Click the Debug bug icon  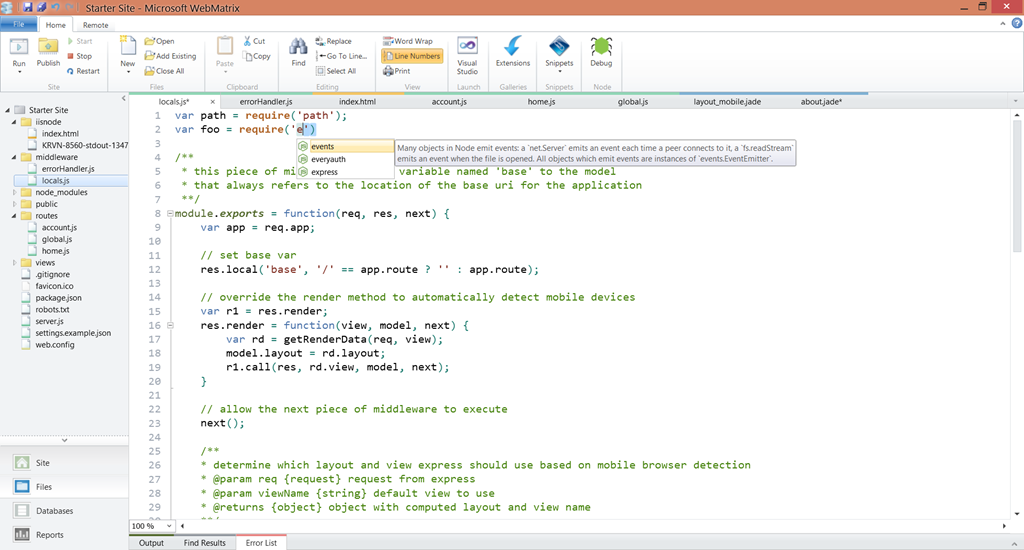[x=601, y=47]
